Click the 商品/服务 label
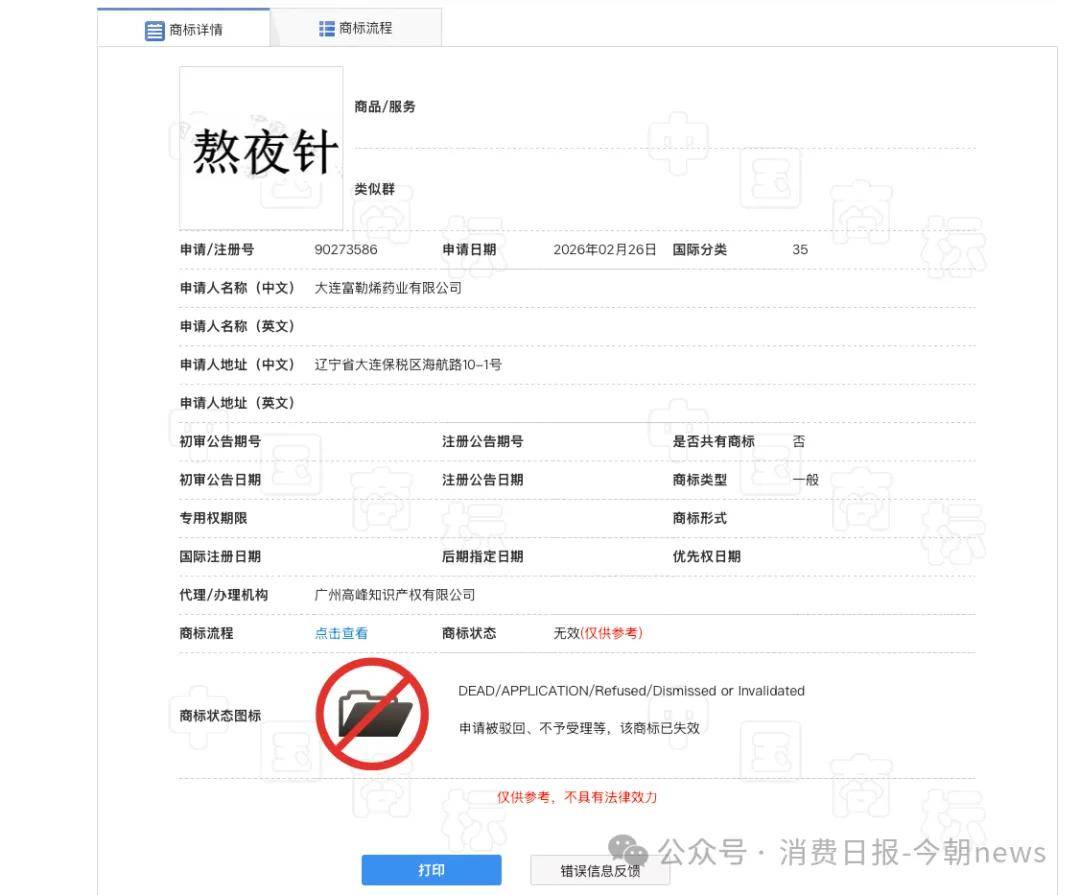This screenshot has width=1080, height=895. coord(385,107)
